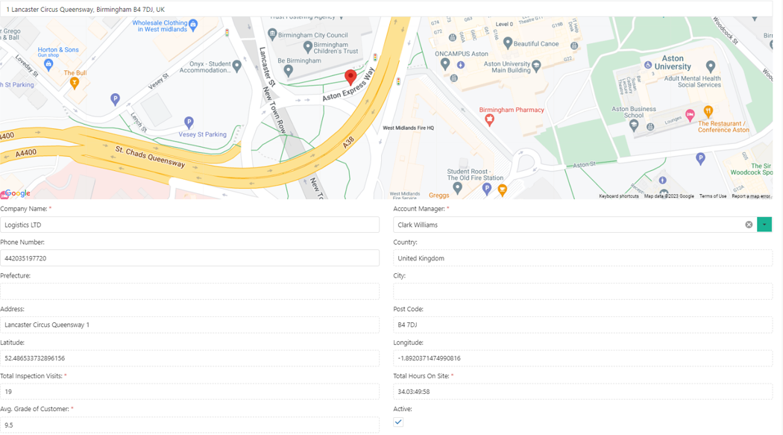Click the ONCAMPUS Aston pin

(x=445, y=63)
